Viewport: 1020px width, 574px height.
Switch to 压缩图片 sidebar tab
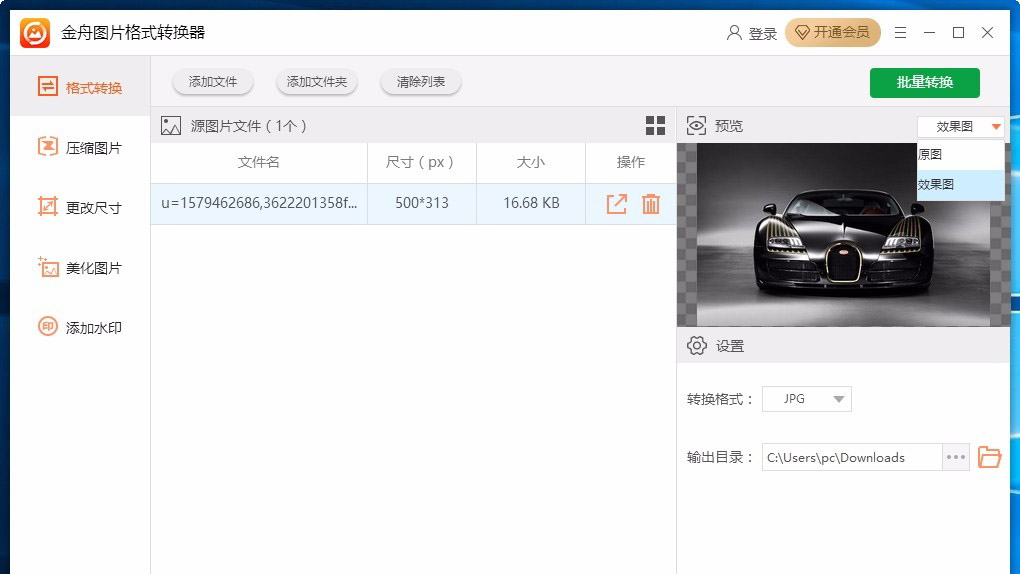click(80, 147)
